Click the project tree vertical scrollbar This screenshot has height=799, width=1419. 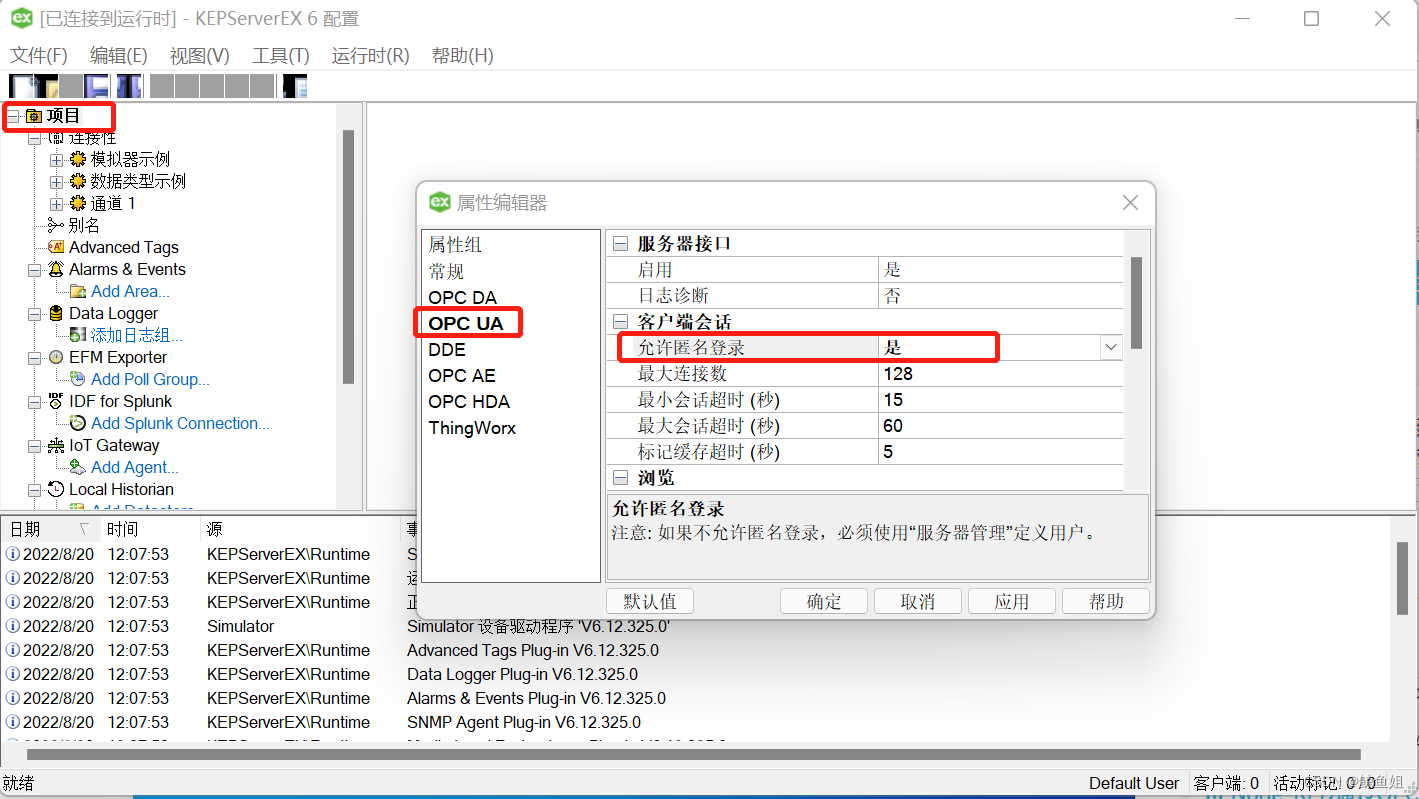click(348, 256)
